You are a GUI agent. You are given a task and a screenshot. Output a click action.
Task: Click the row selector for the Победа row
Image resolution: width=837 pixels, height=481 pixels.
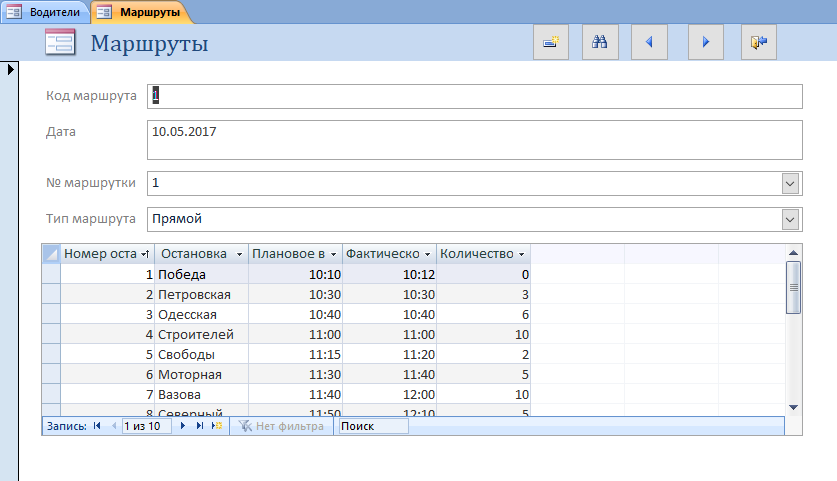click(51, 274)
